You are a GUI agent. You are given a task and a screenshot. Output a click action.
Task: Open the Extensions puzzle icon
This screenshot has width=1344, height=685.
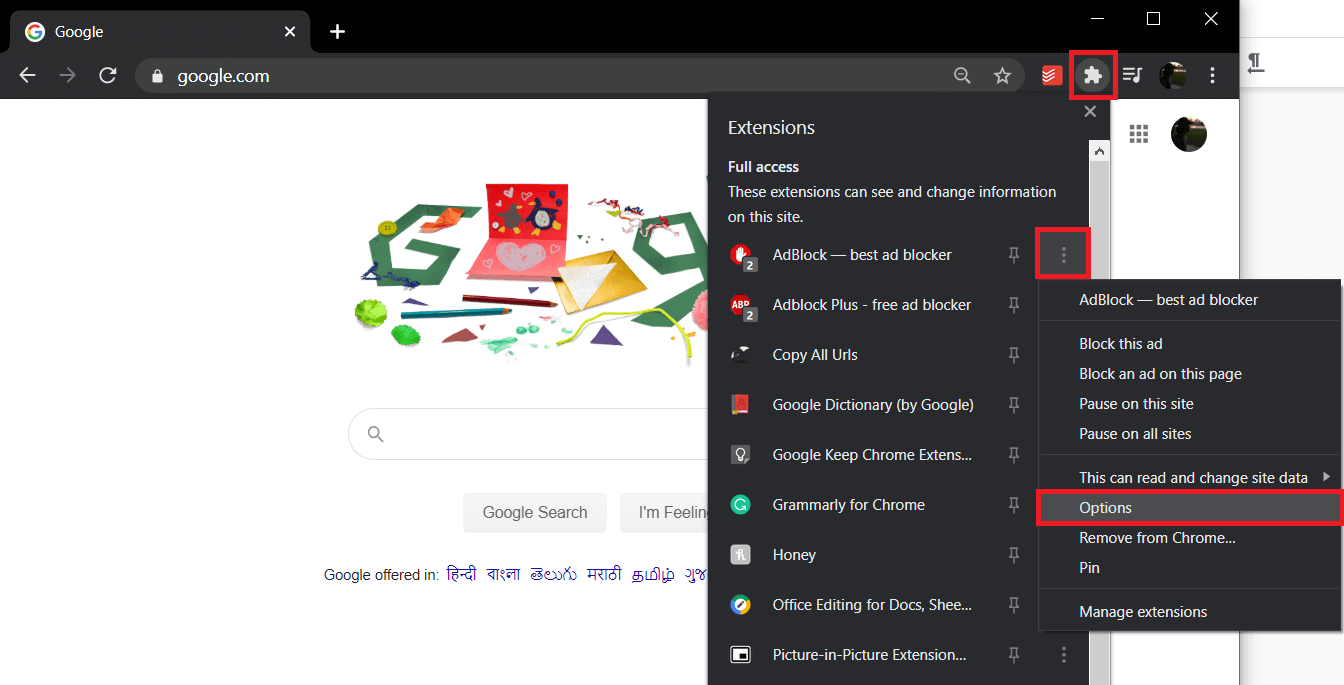1093,75
